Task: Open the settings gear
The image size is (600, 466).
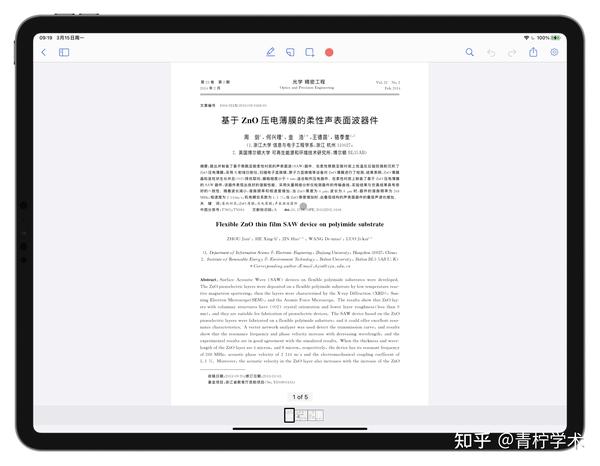Action: 554,52
